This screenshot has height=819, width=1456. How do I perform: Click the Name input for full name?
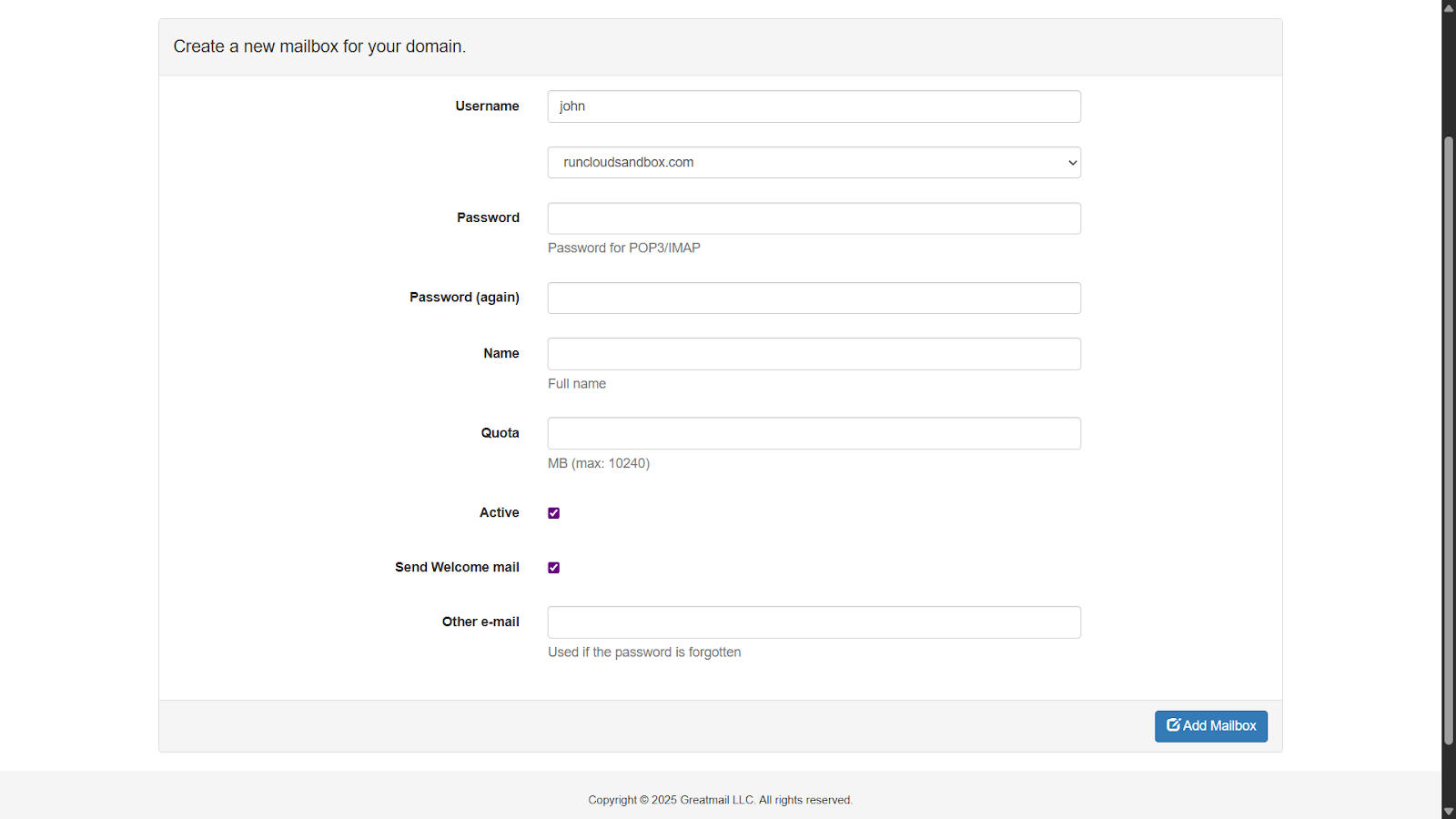(x=814, y=354)
